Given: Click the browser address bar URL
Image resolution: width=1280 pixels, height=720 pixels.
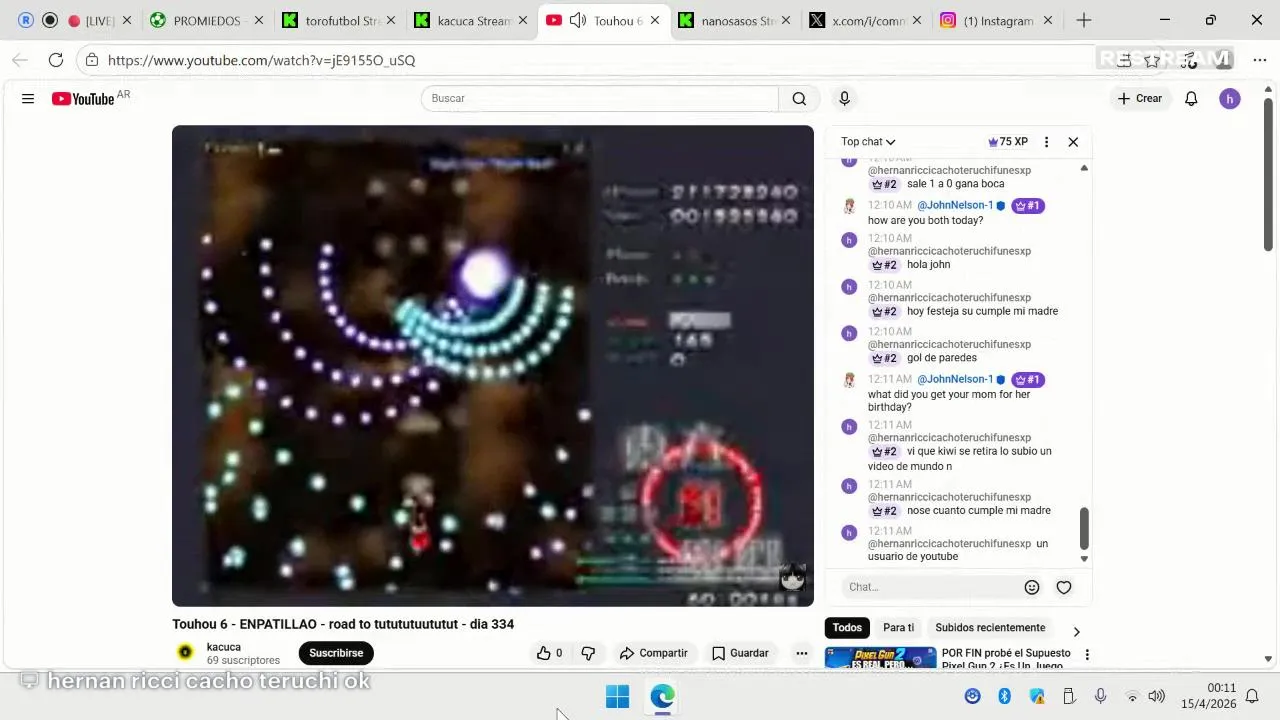Looking at the screenshot, I should tap(261, 60).
